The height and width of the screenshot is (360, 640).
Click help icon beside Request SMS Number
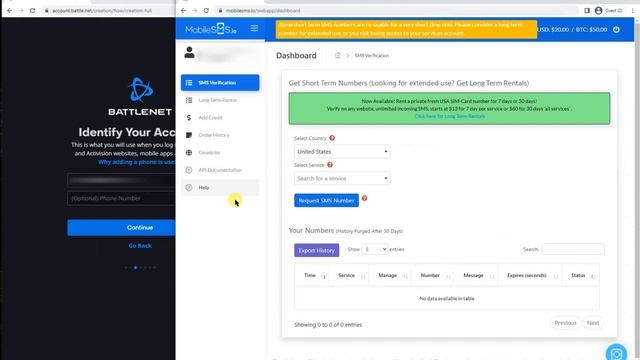click(x=364, y=198)
